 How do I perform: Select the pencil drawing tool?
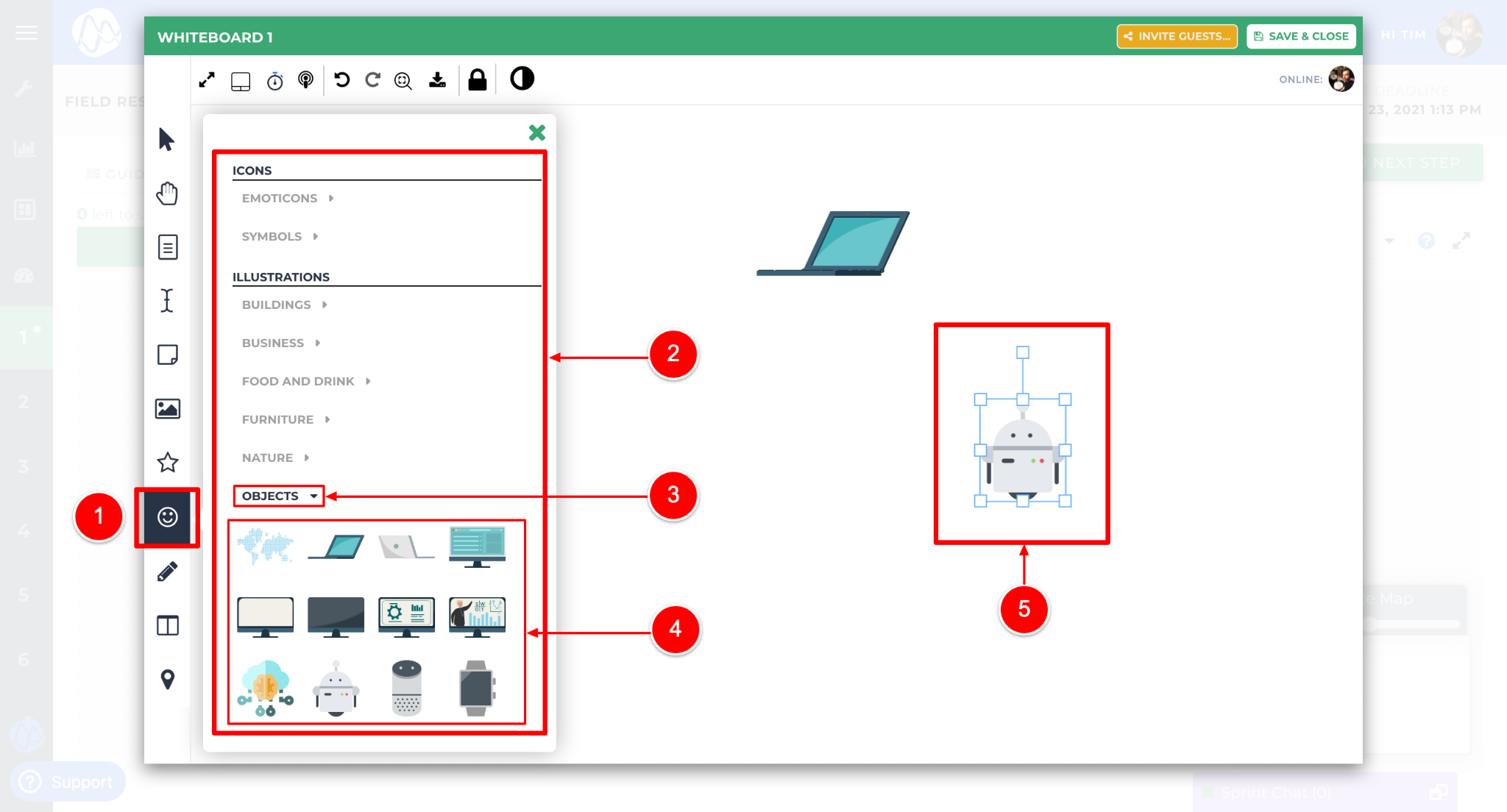[x=167, y=571]
